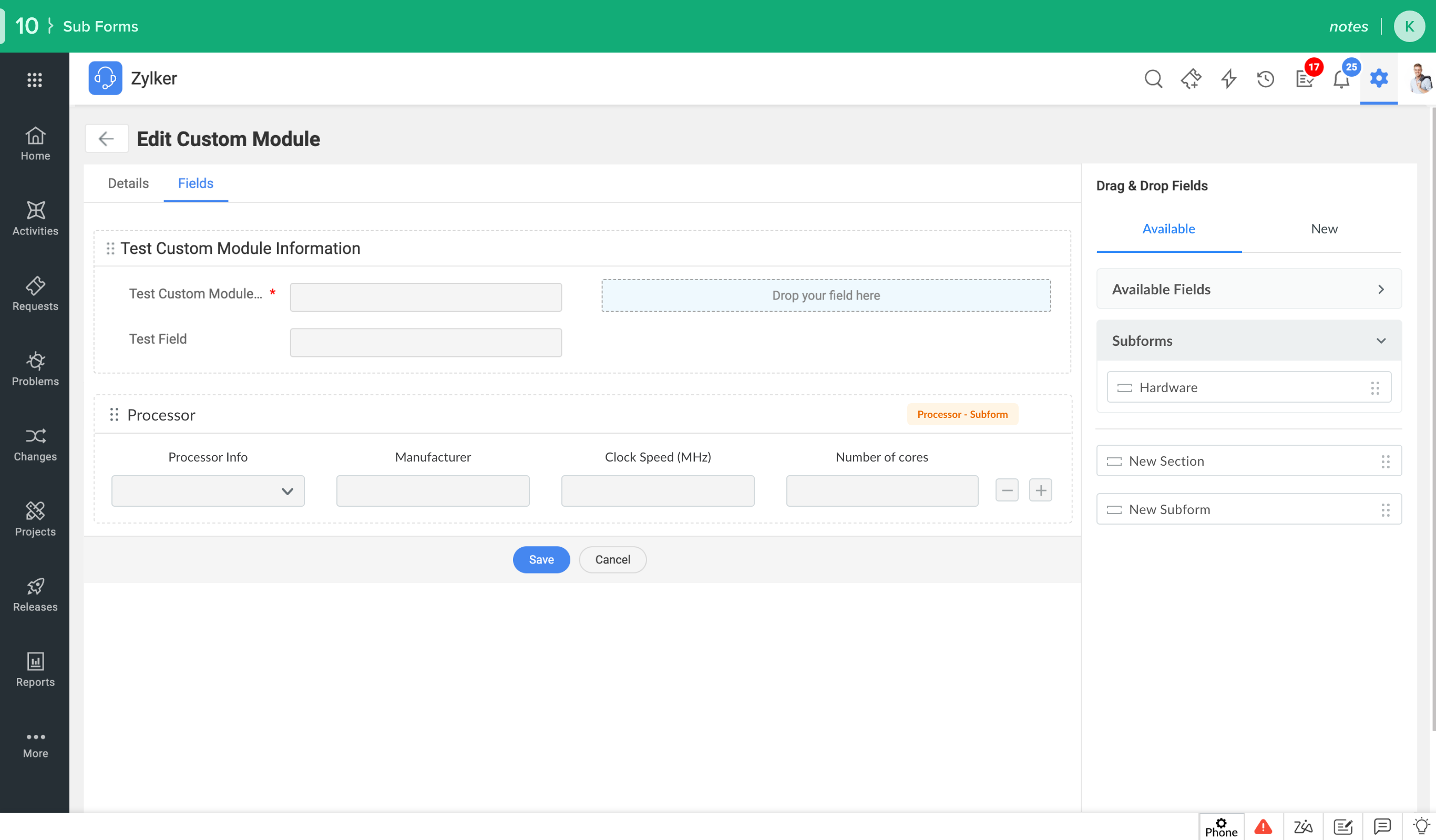Click the red alert triangle in bottom bar
The height and width of the screenshot is (840, 1436).
[x=1263, y=826]
